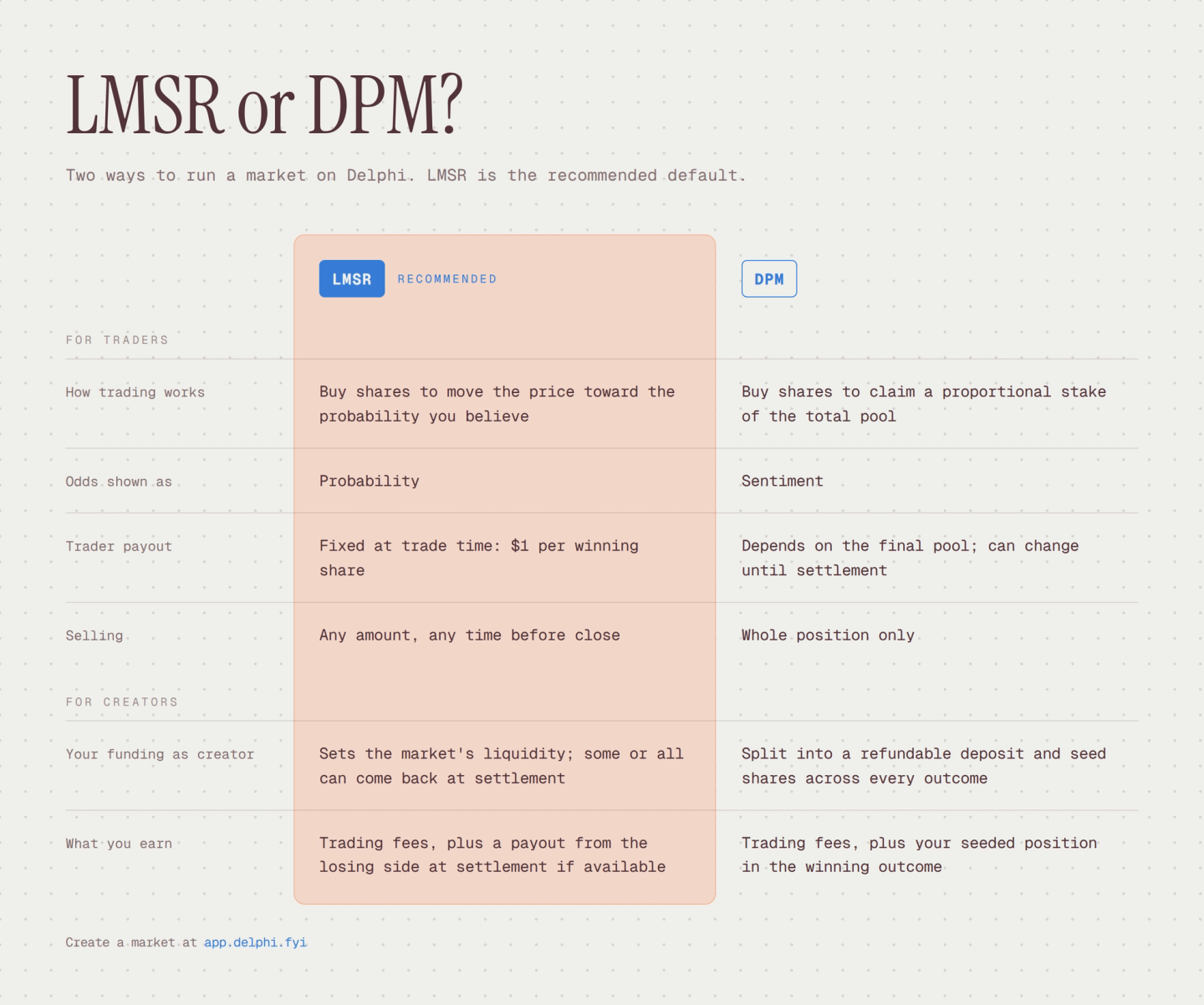Click the 'Odds shown as' row label
The image size is (1204, 1005).
pos(119,482)
